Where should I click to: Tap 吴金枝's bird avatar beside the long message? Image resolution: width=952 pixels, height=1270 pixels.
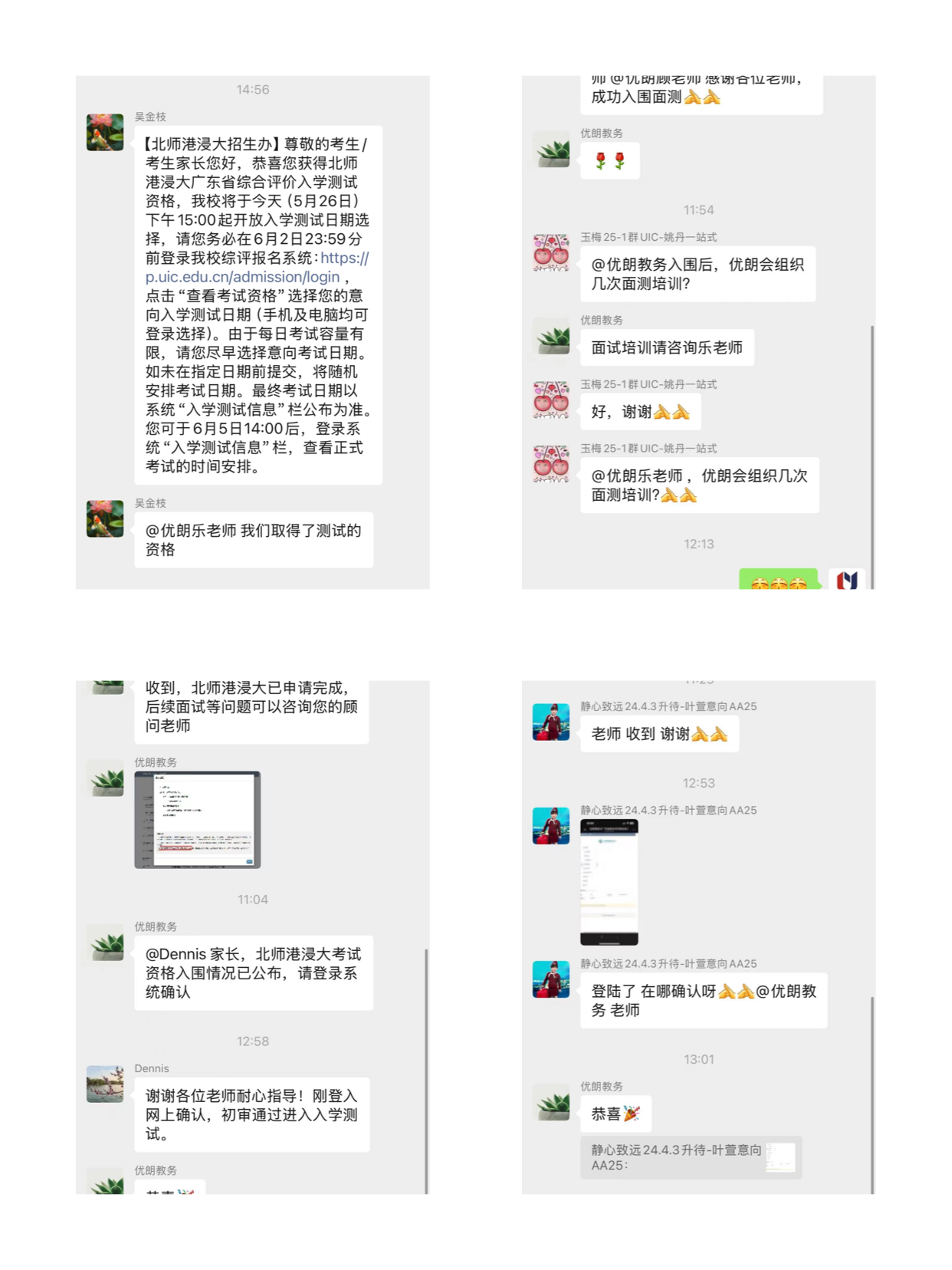coord(105,132)
